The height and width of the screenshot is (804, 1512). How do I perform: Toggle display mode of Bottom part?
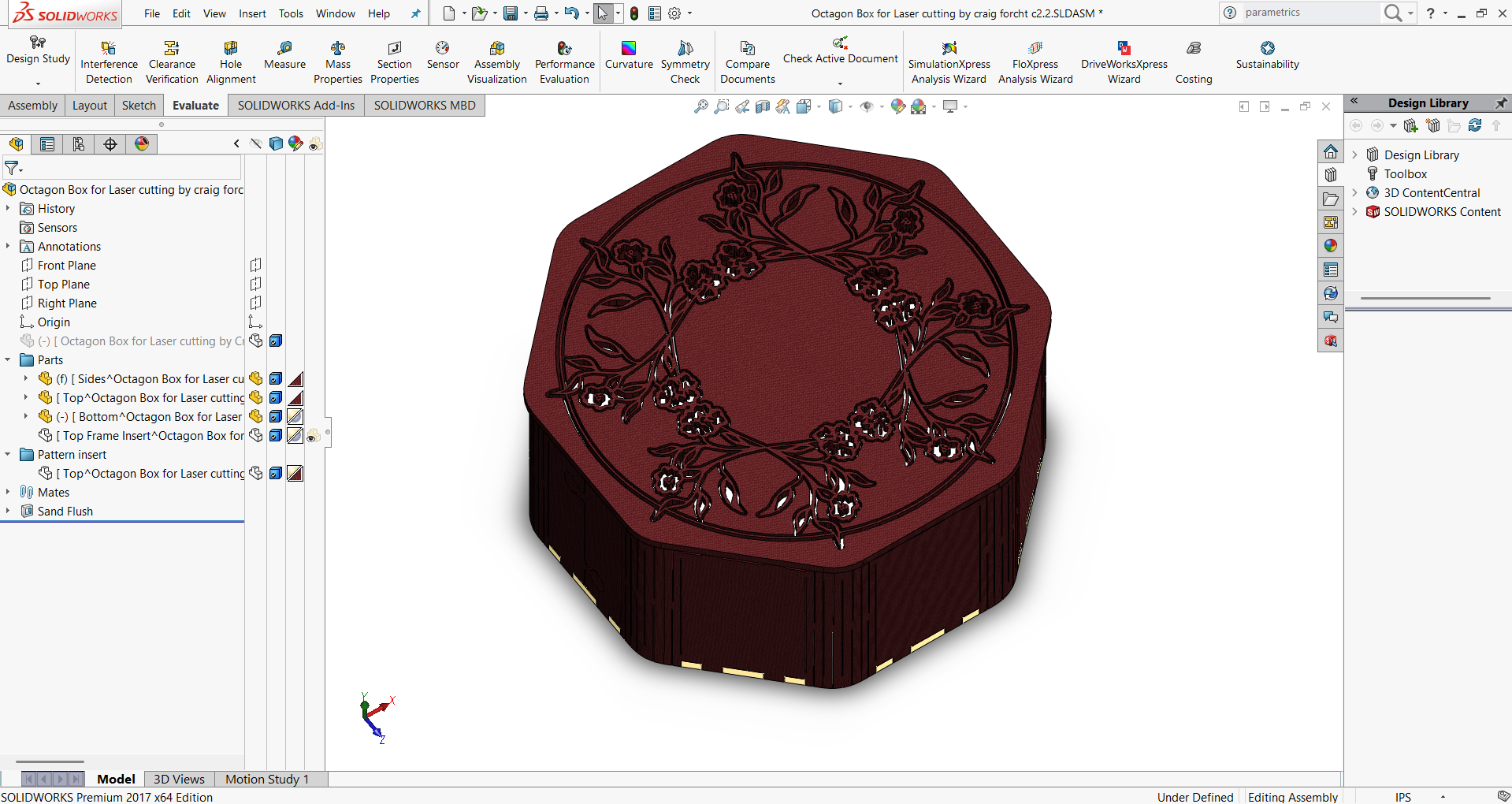click(276, 416)
